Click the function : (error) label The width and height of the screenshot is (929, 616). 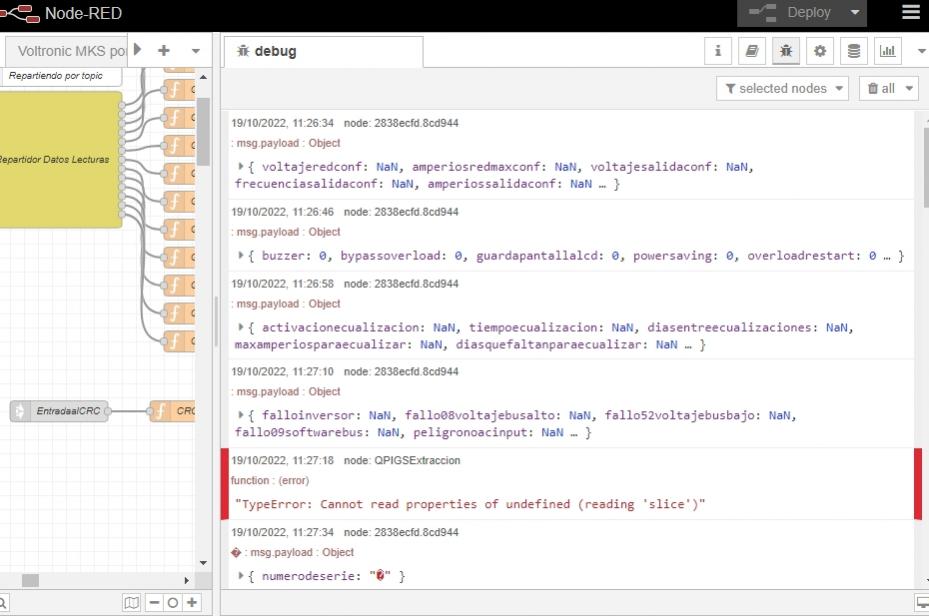[x=270, y=480]
